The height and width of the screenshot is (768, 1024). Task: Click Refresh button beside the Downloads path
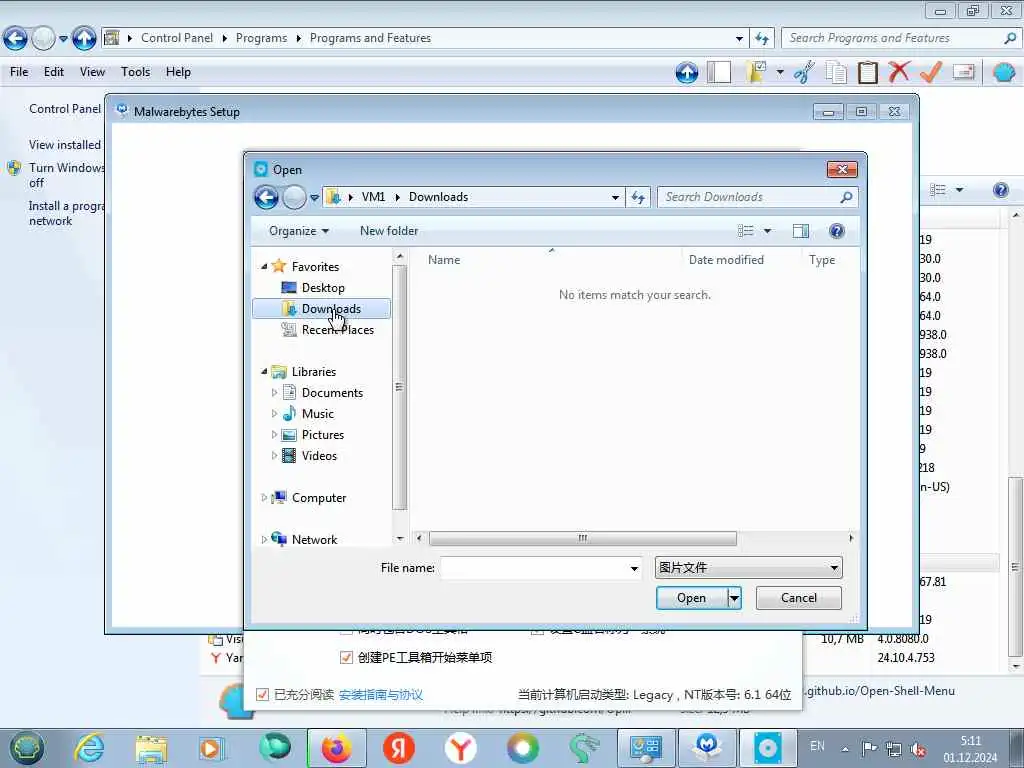click(x=638, y=197)
